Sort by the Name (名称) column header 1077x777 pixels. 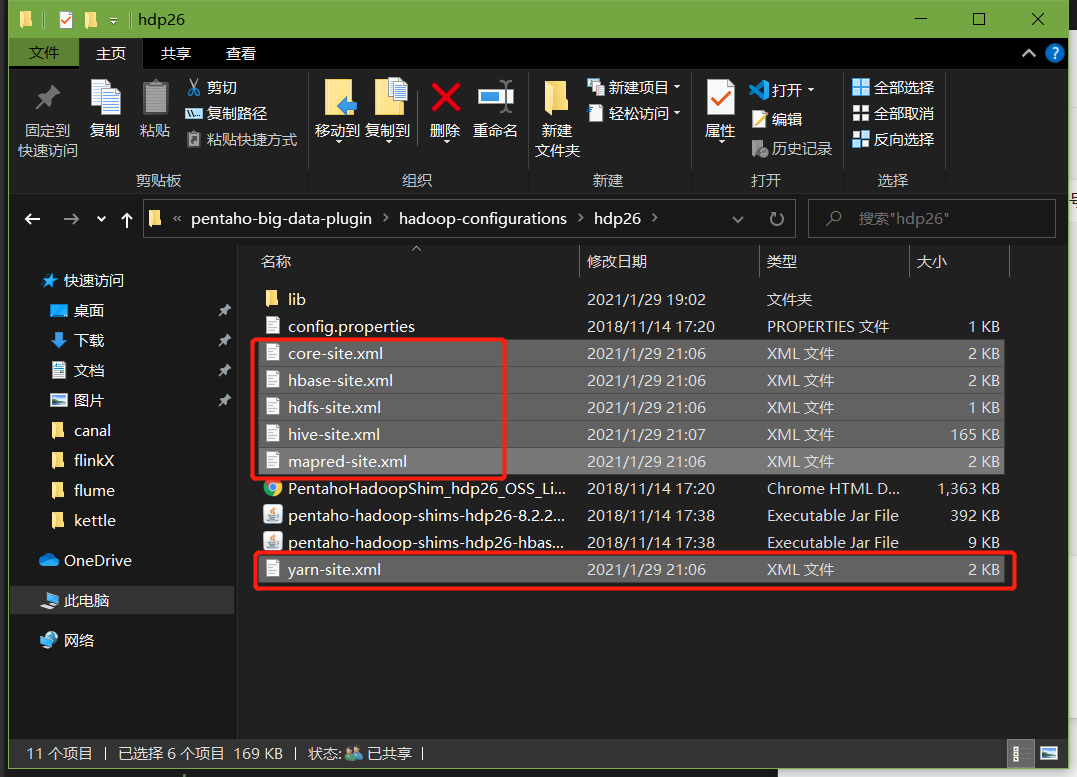coord(276,262)
